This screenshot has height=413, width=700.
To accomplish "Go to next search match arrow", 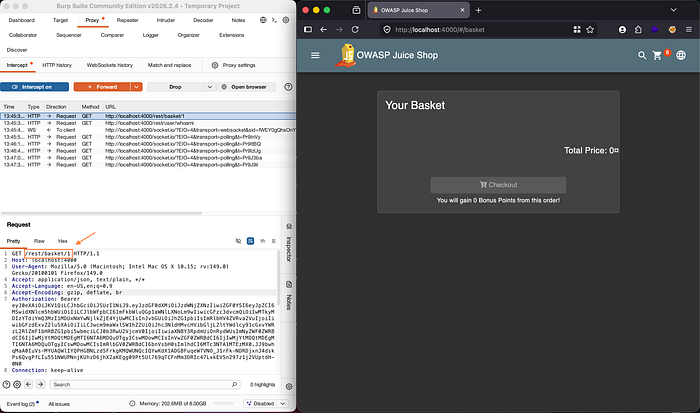I will click(40, 384).
